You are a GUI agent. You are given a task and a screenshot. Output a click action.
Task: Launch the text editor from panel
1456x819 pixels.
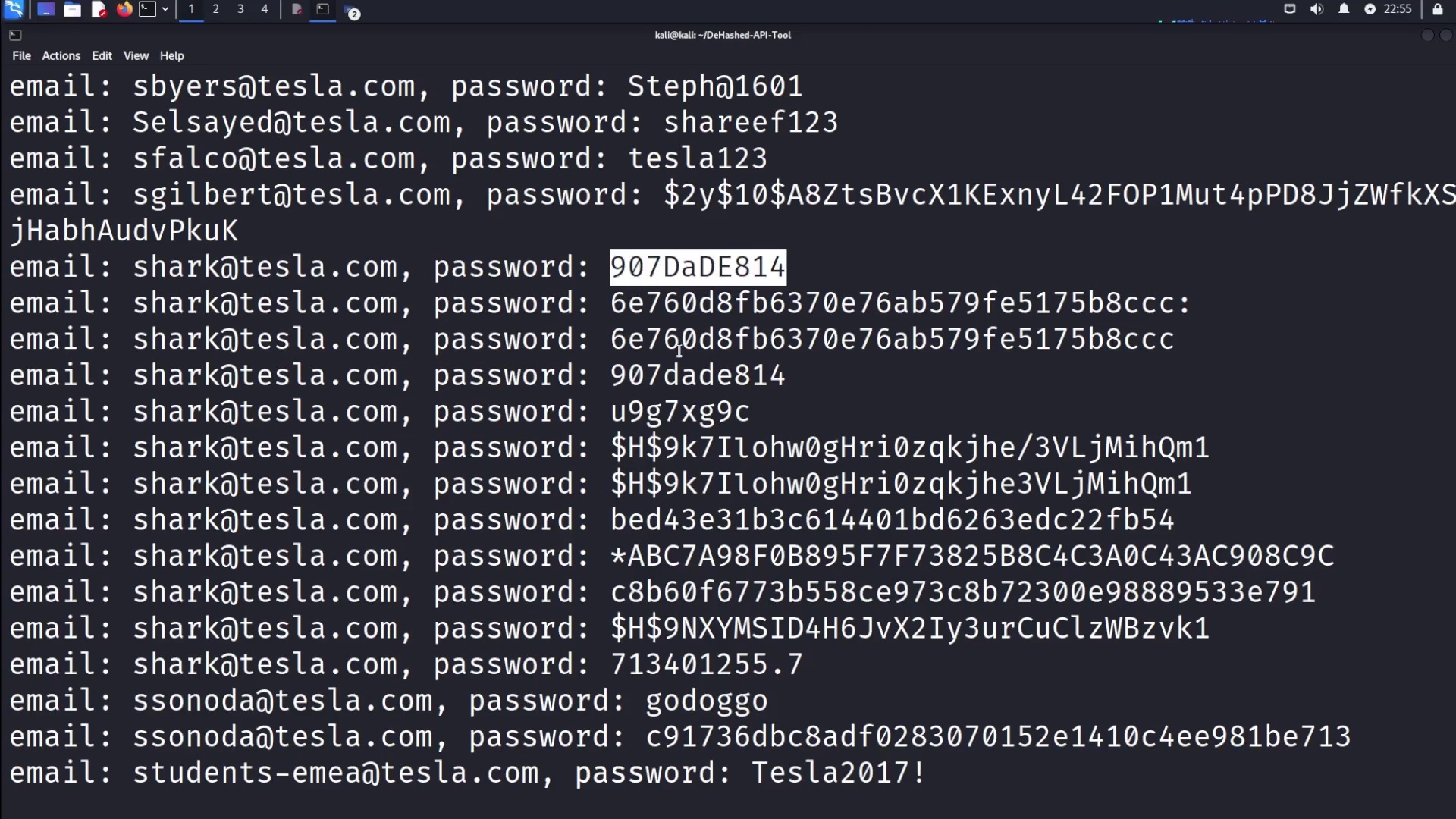pyautogui.click(x=99, y=9)
